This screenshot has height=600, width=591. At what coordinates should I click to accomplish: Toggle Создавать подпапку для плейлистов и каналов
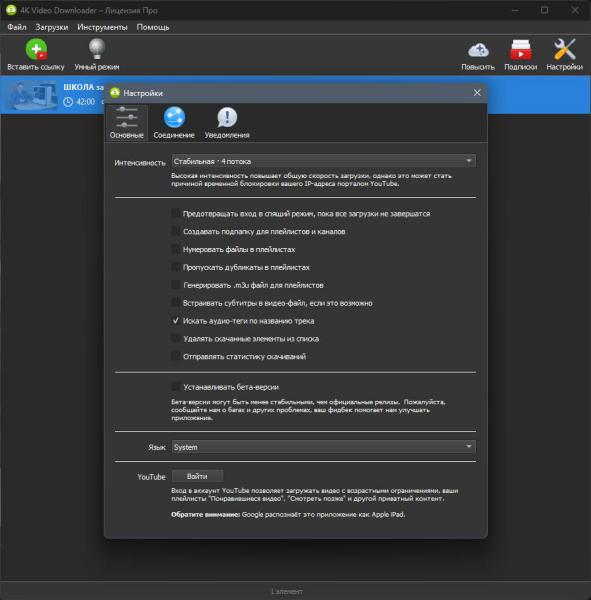coord(175,231)
